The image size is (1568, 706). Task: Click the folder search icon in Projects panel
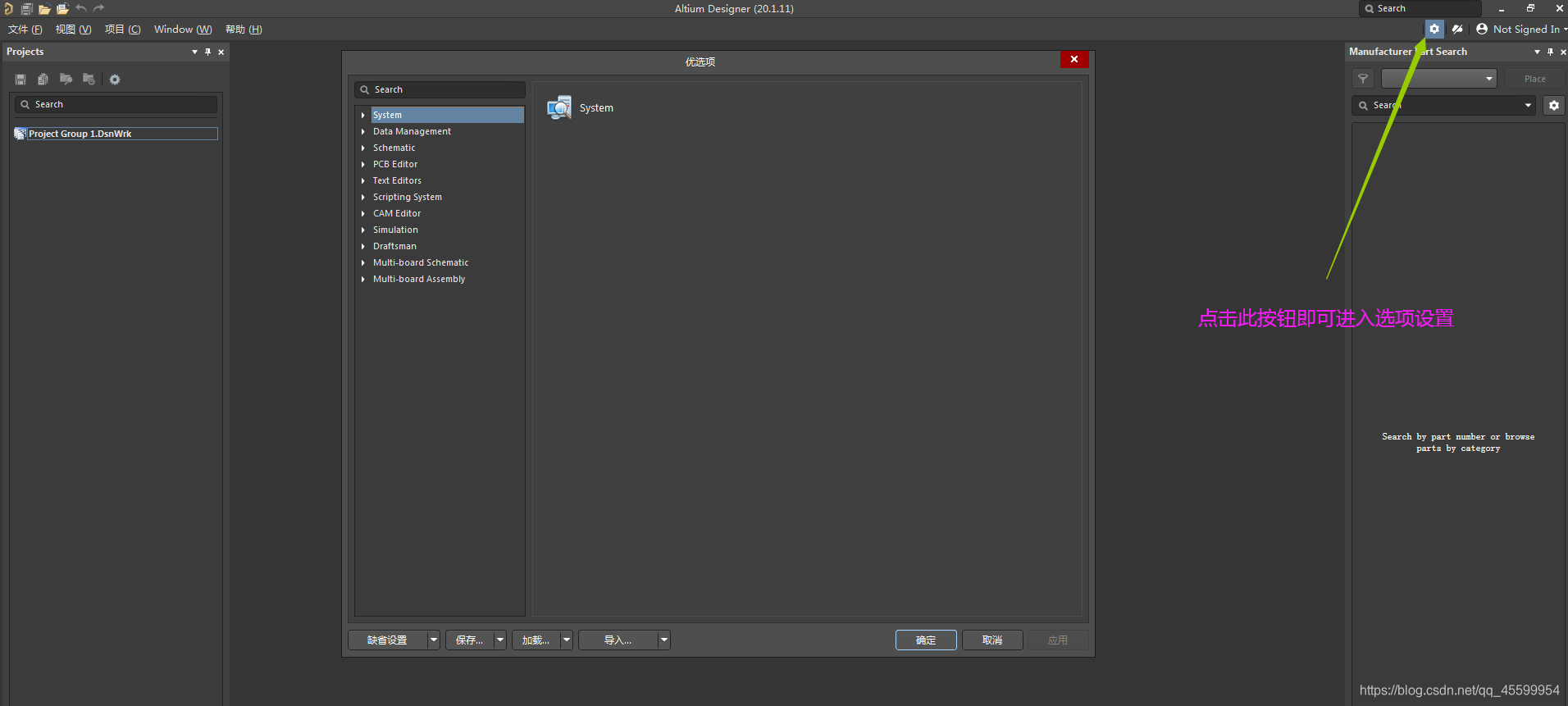pyautogui.click(x=66, y=80)
